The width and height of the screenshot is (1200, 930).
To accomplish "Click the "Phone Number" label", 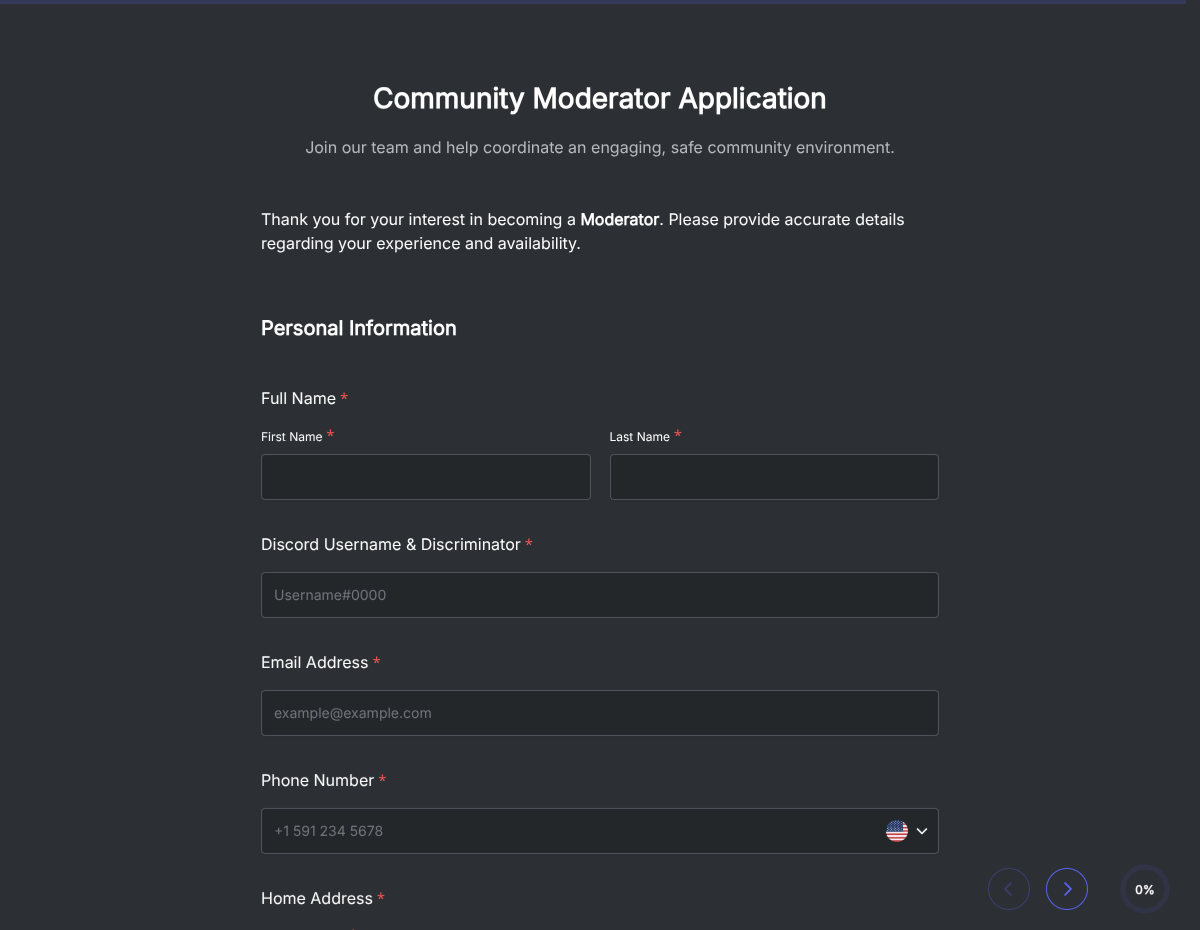I will tap(317, 780).
